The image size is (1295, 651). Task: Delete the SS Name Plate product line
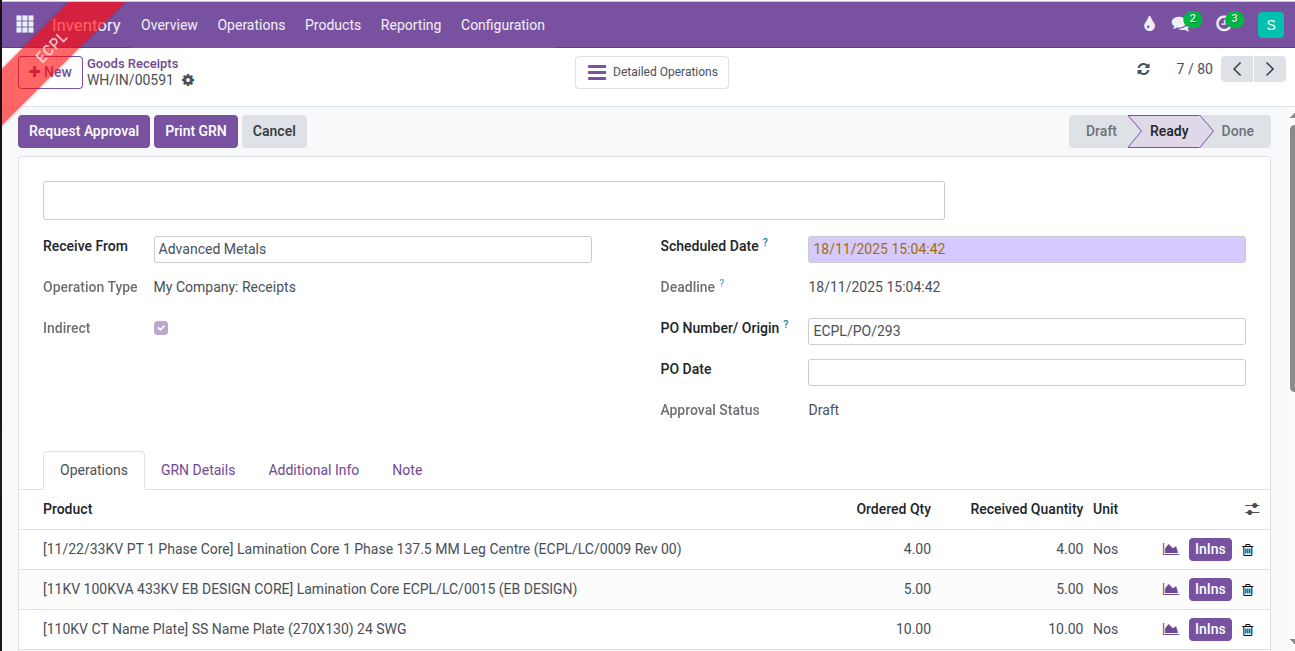[x=1247, y=630]
